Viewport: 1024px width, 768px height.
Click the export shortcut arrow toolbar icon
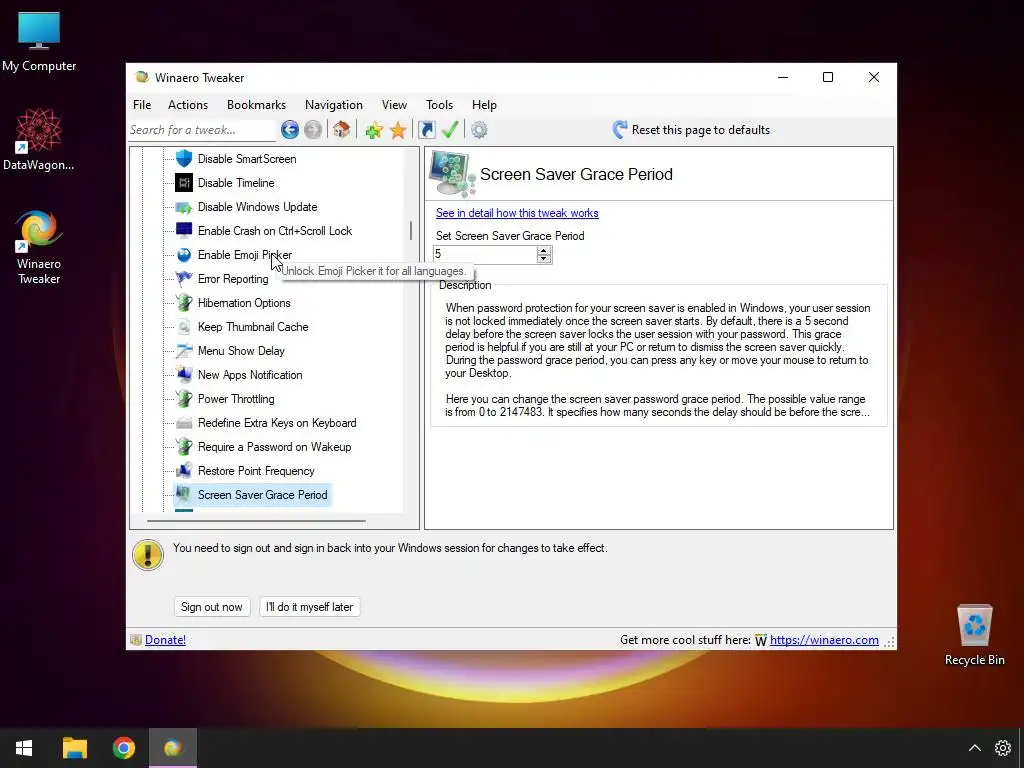tap(426, 129)
